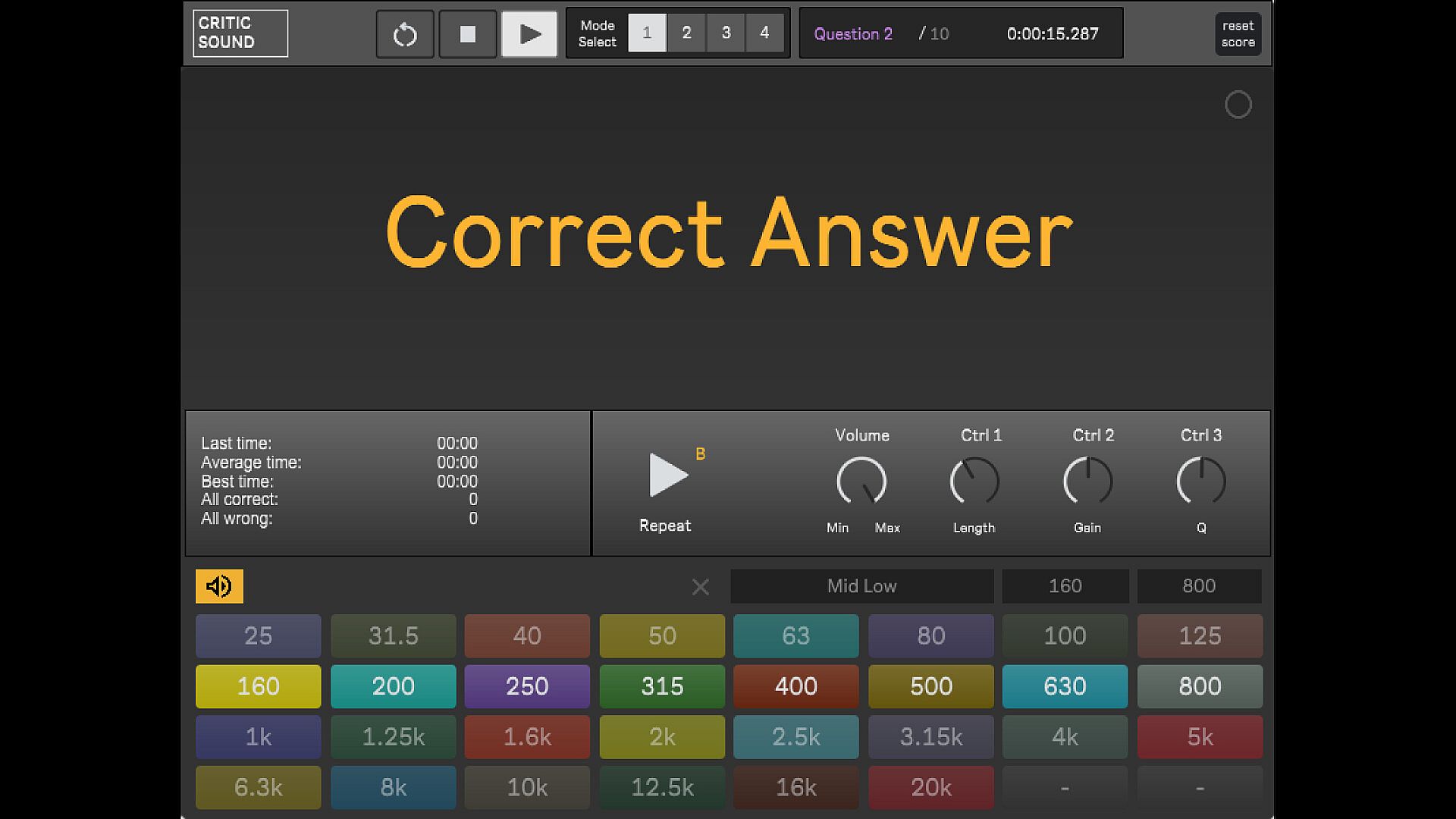
Task: Toggle the orange speaker sound icon
Action: click(x=219, y=586)
